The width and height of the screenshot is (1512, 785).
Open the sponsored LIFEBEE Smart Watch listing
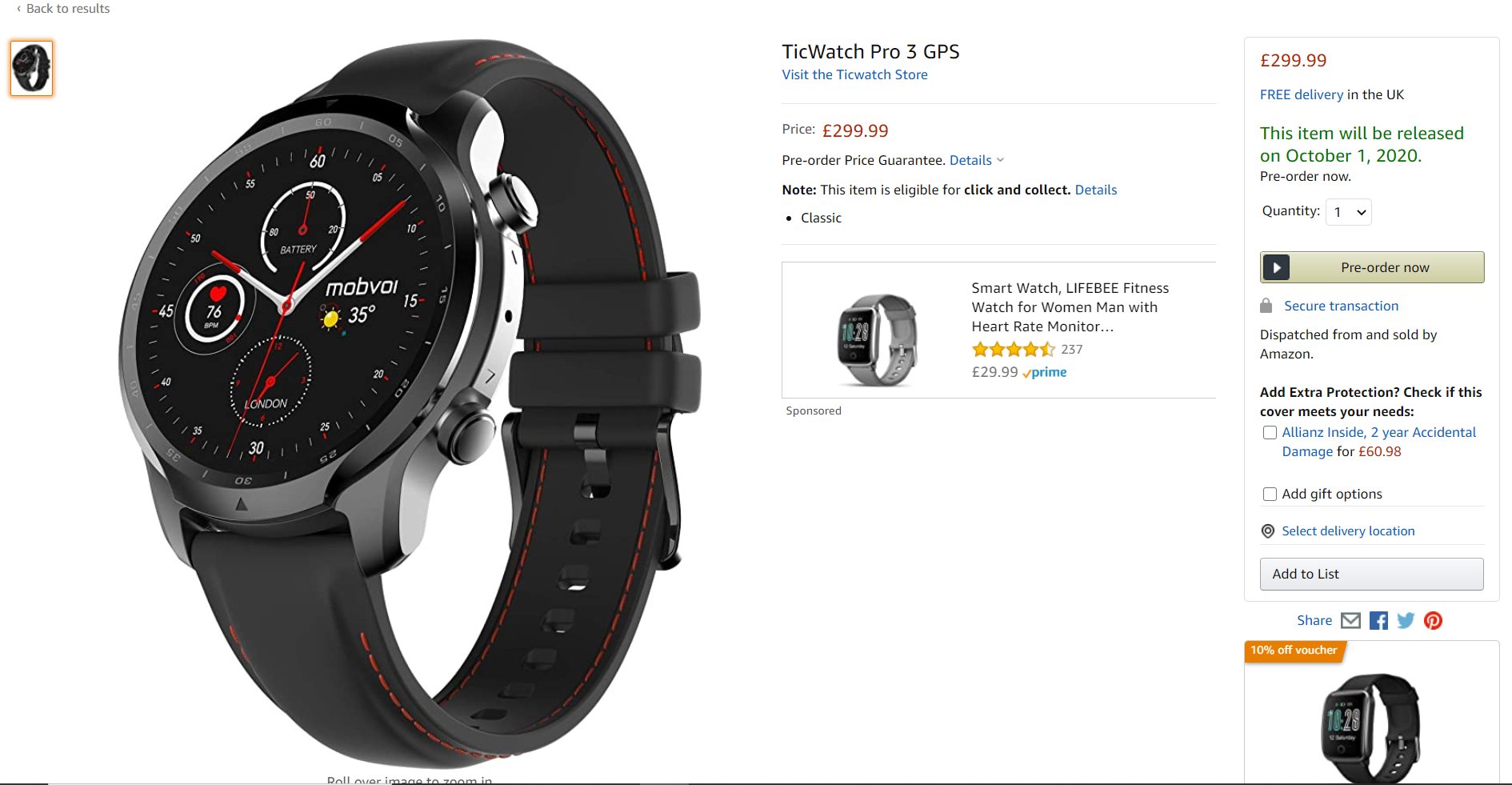point(1070,307)
